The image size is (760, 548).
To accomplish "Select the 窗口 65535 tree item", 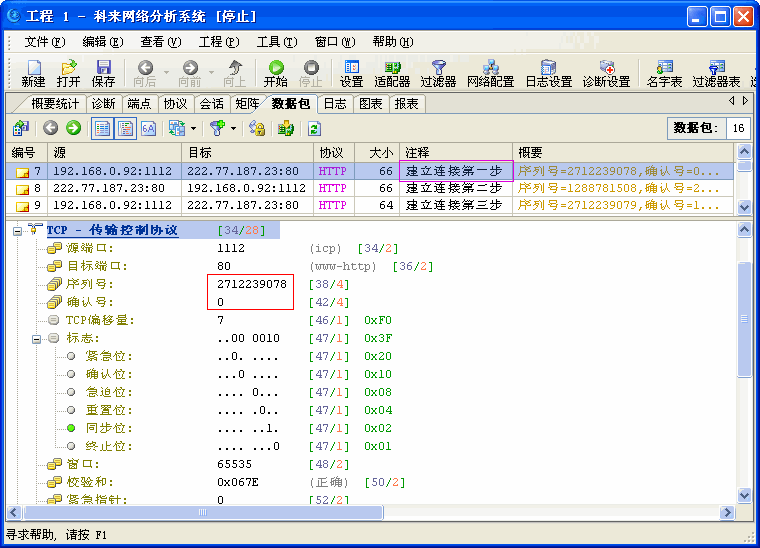I will tap(82, 464).
